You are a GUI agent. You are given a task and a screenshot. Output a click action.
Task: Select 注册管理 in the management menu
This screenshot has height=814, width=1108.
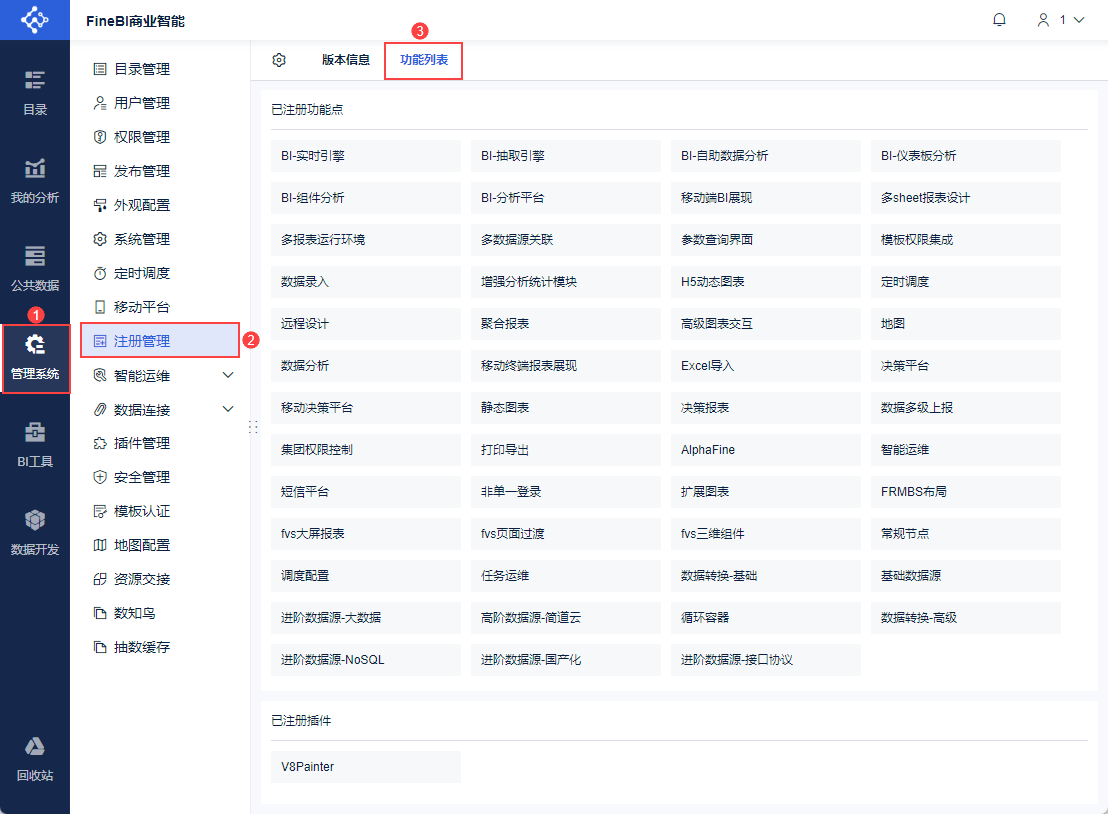[x=160, y=341]
